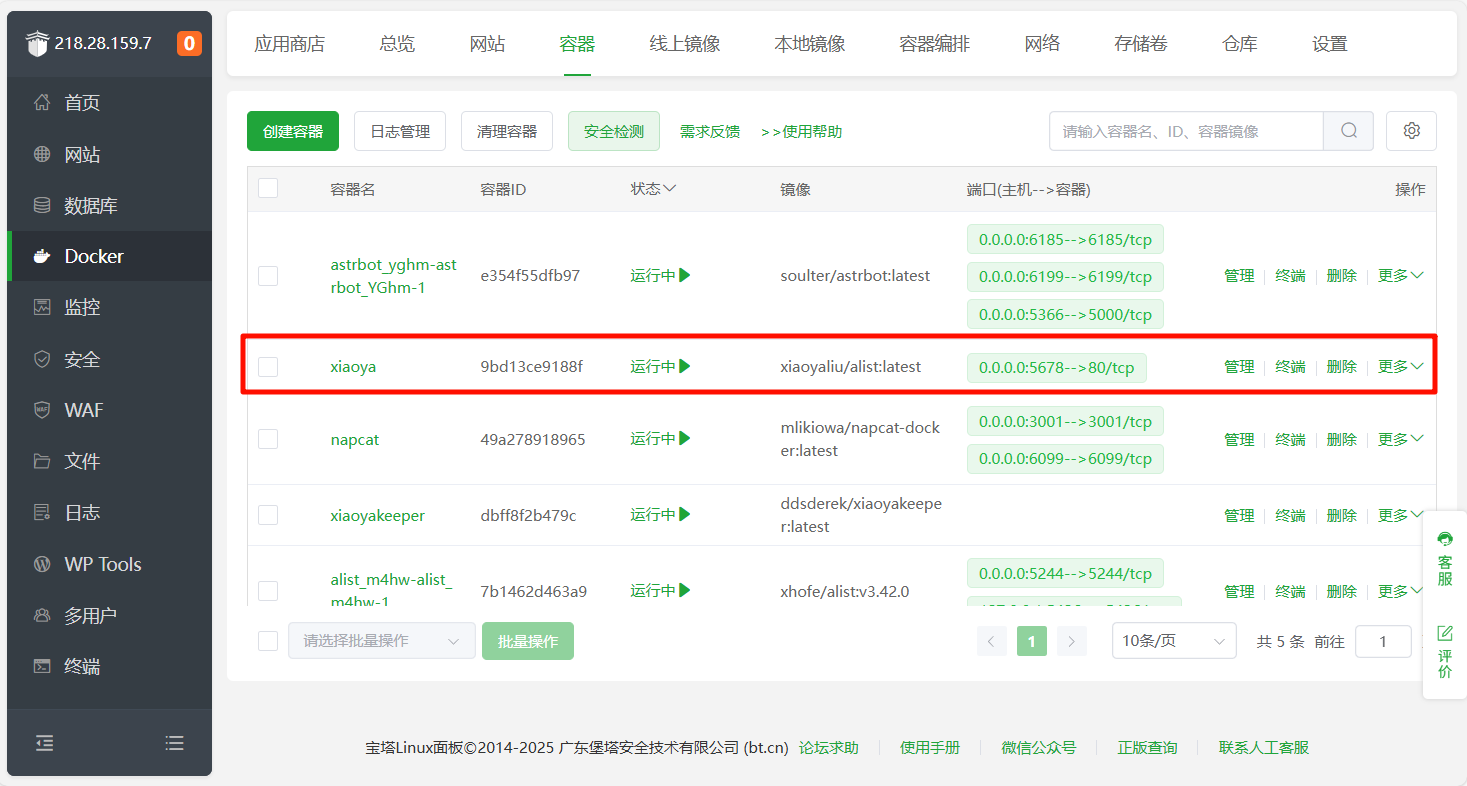
Task: Click the 评价 feedback edit icon
Action: 1445,634
